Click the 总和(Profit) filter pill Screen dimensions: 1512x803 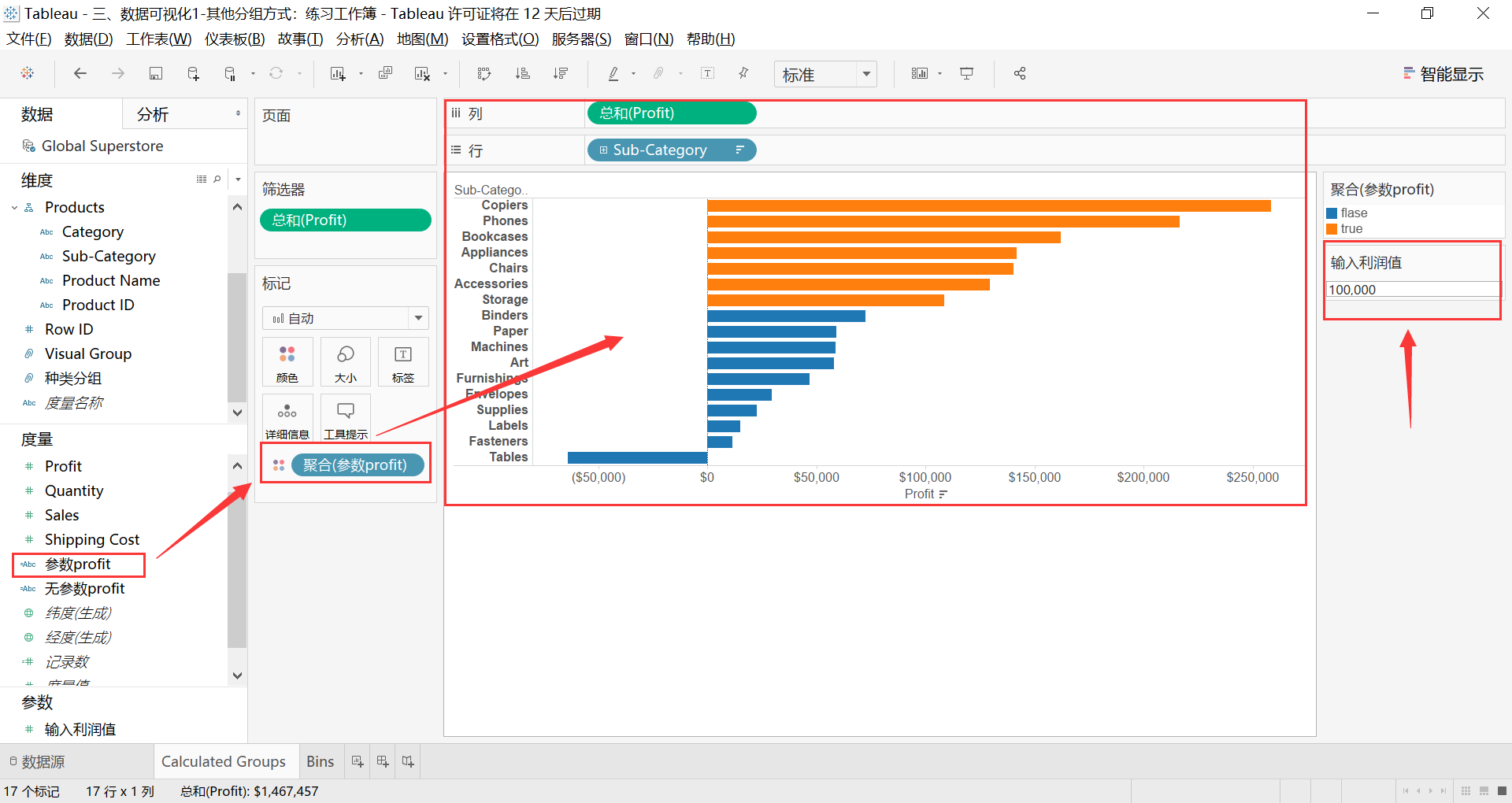(345, 220)
